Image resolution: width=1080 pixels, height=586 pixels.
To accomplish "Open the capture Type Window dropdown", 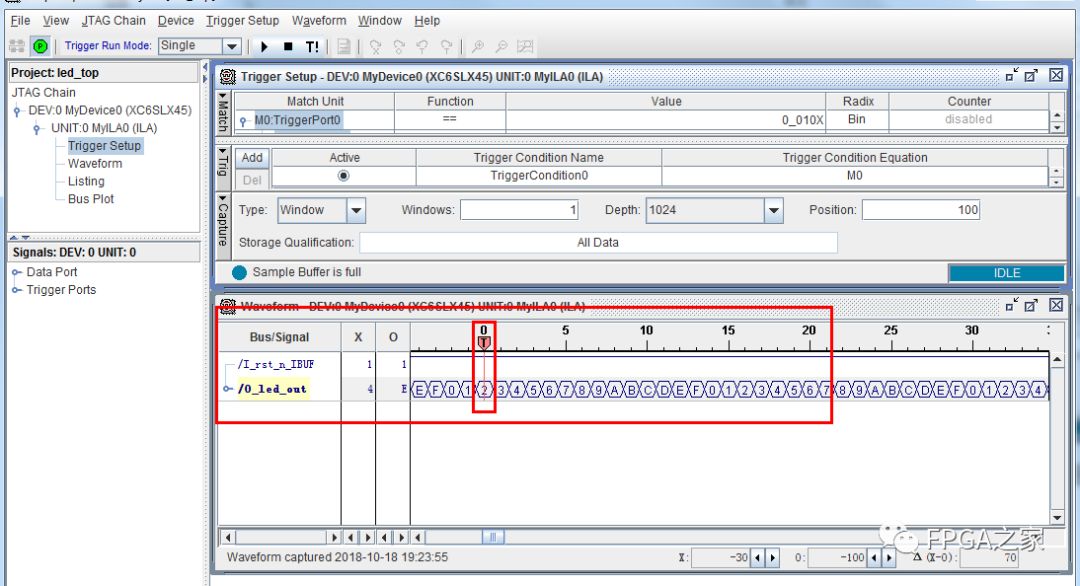I will pyautogui.click(x=356, y=210).
